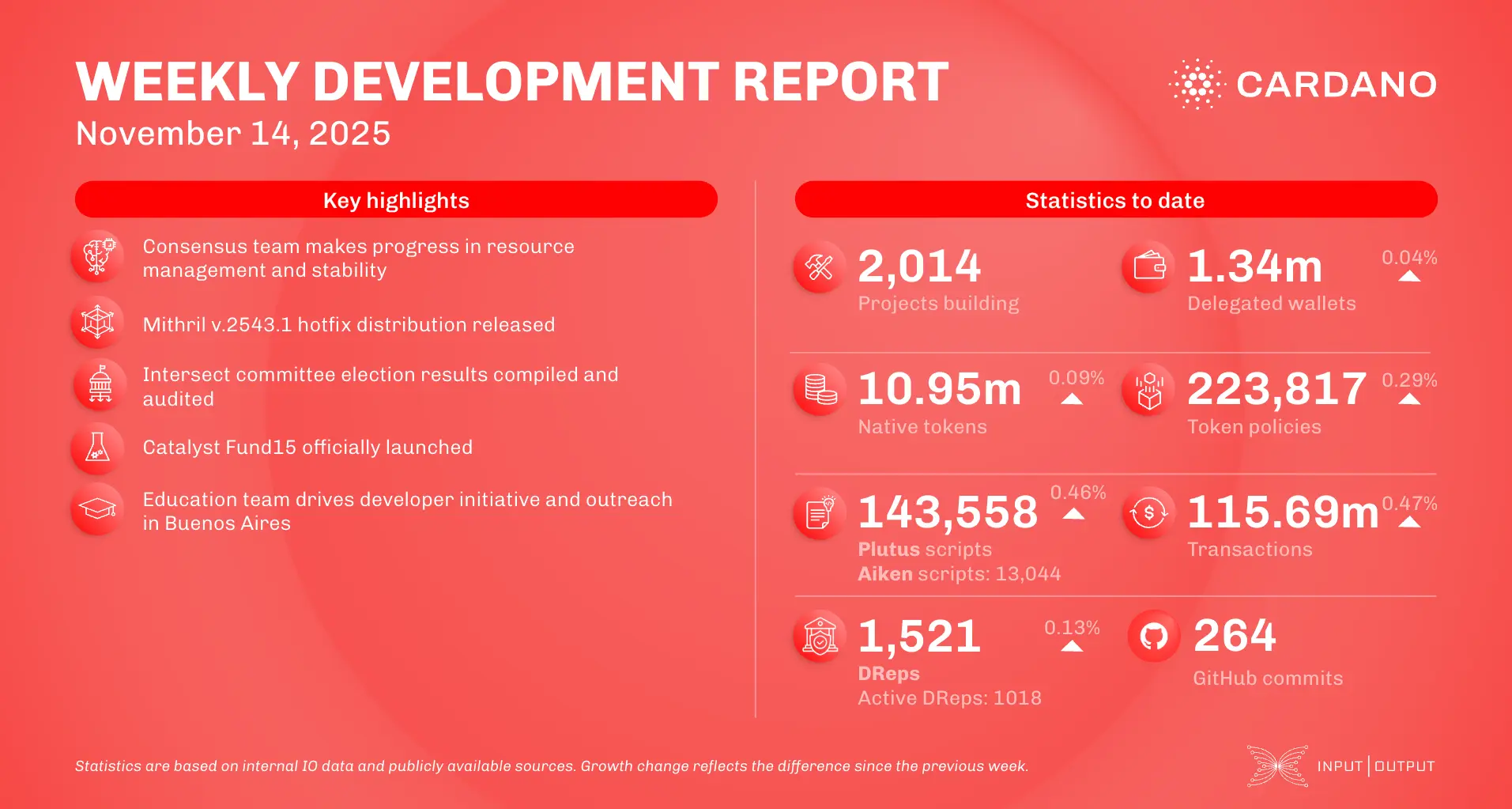
Task: Expand the growth arrow beside 0.04%
Action: pos(1410,274)
